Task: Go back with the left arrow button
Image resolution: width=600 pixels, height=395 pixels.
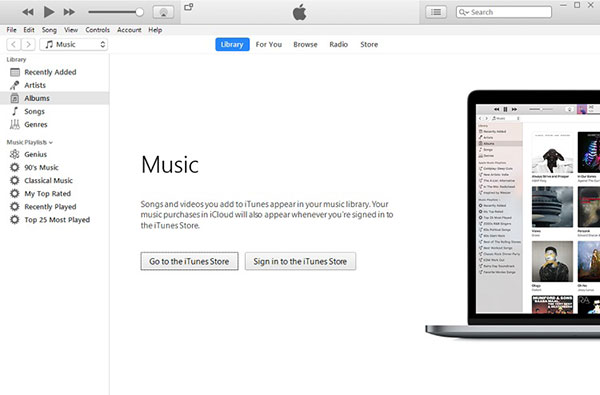Action: coord(14,44)
